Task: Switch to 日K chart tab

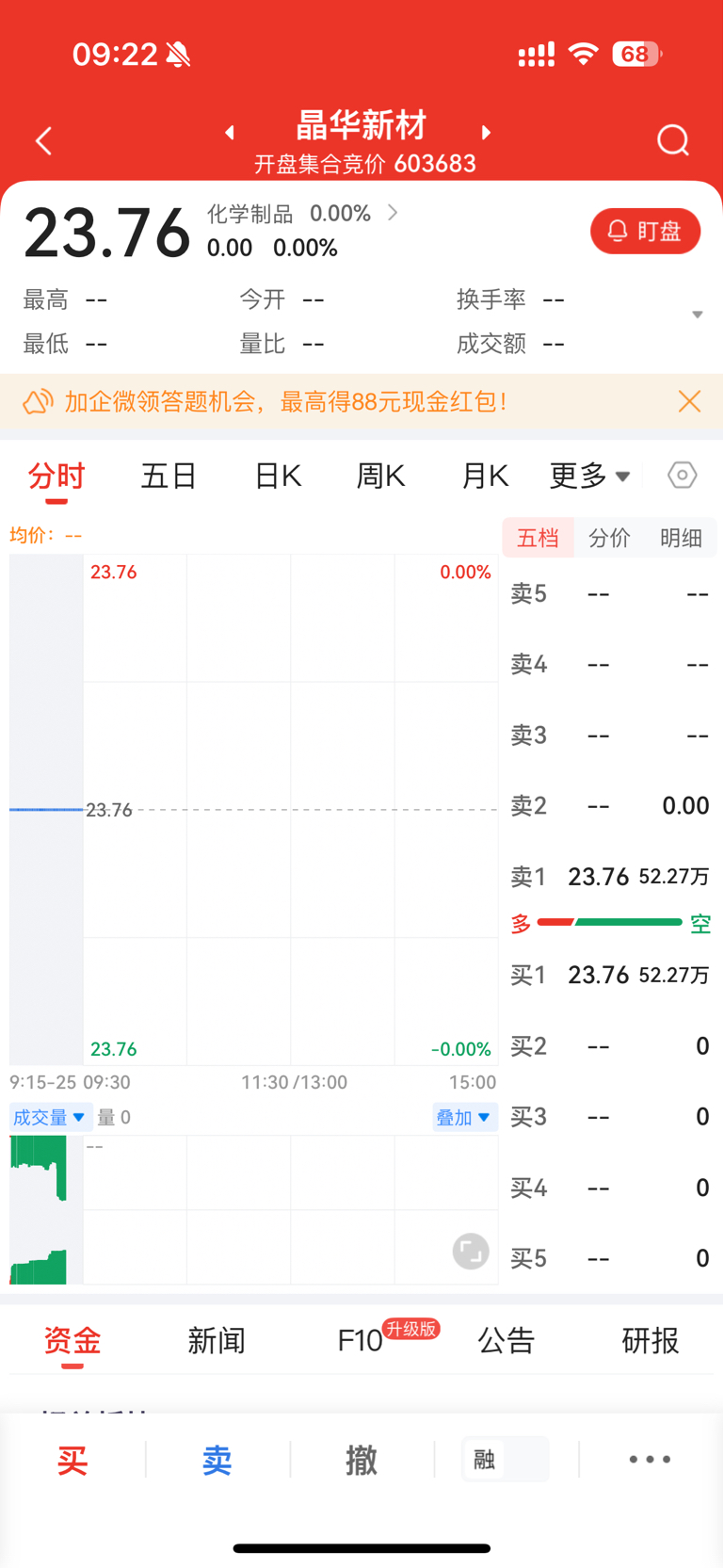Action: (278, 477)
